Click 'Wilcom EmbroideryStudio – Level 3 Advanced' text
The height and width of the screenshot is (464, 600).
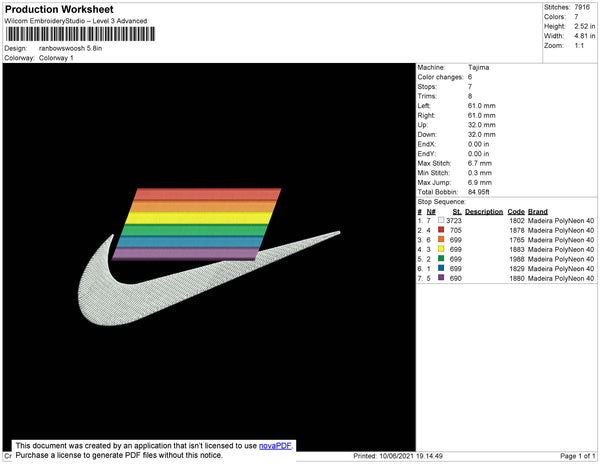[x=75, y=21]
